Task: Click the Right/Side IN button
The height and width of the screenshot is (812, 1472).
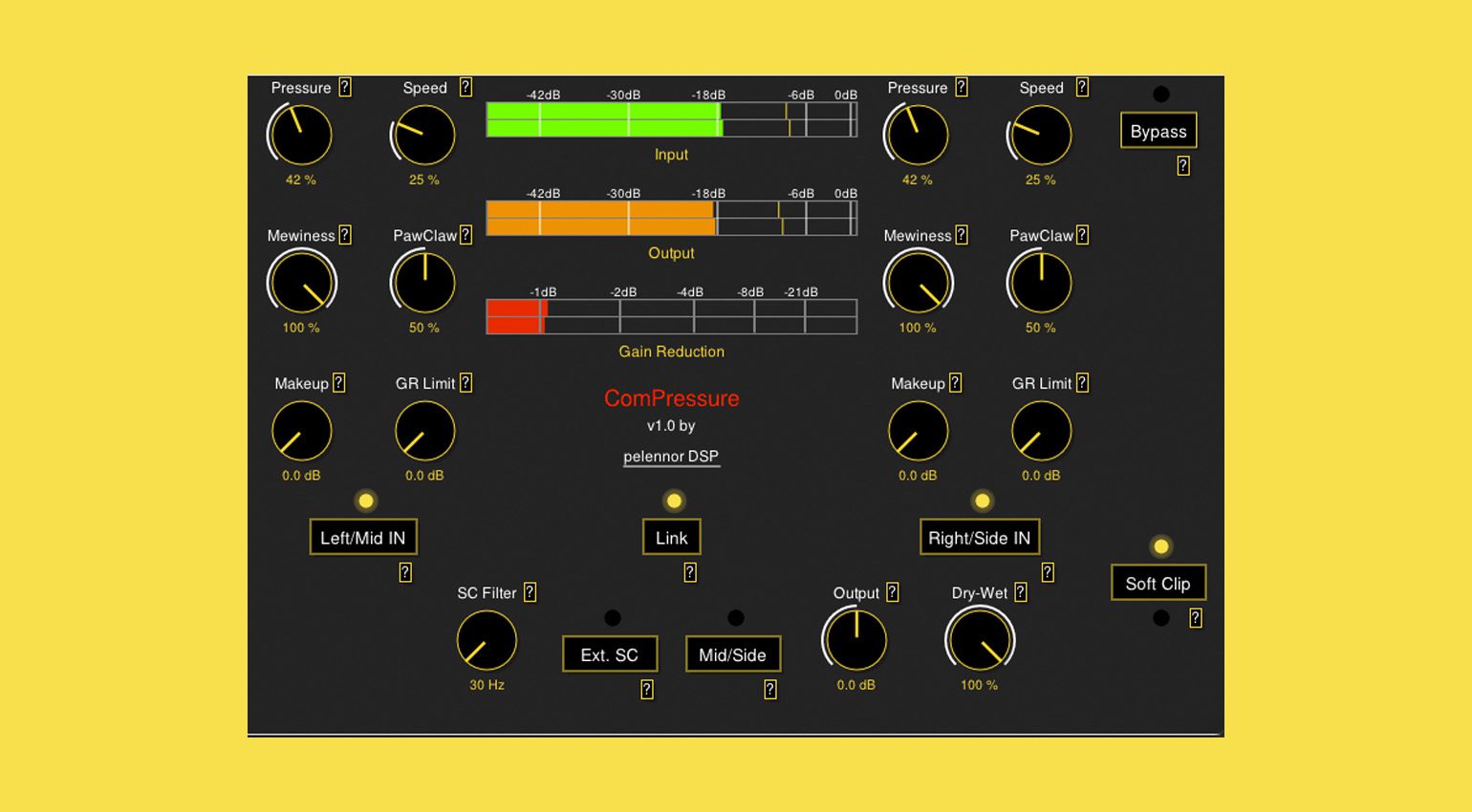Action: (980, 538)
